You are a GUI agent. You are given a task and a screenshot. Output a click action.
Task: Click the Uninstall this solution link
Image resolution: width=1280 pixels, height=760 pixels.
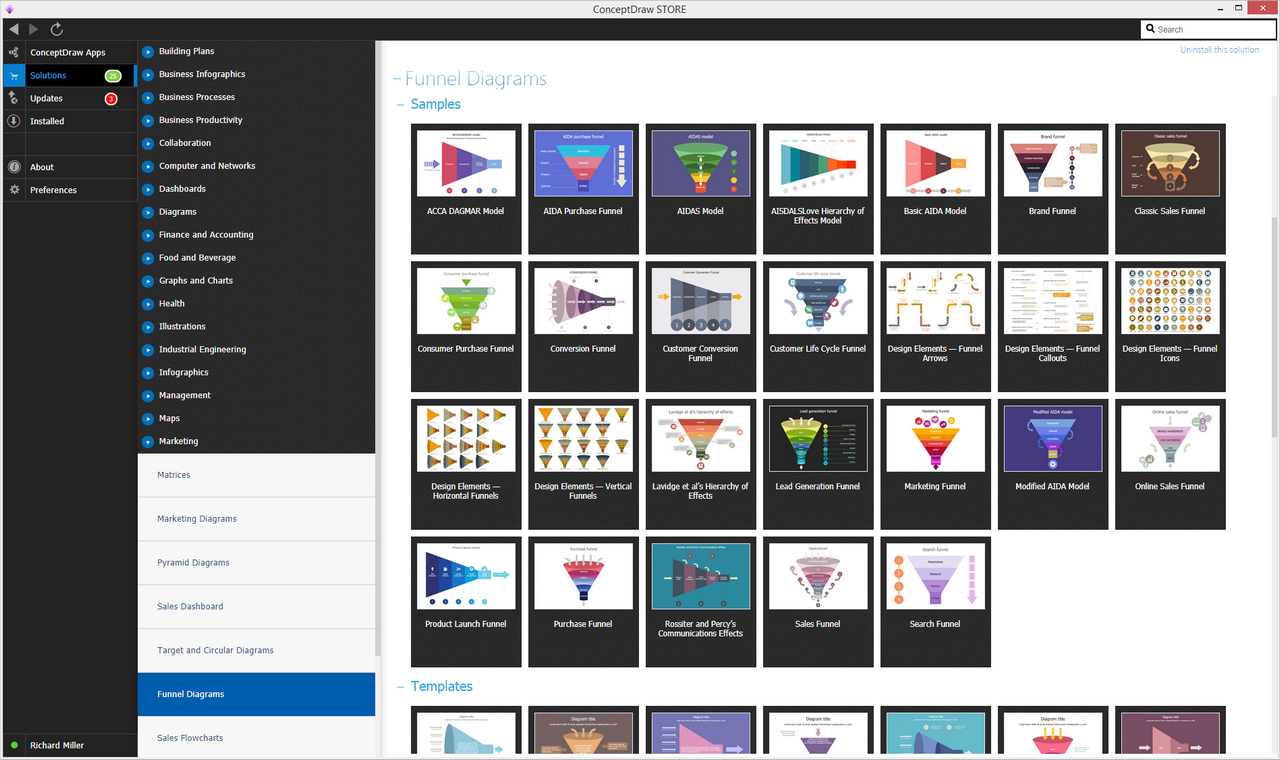coord(1219,50)
